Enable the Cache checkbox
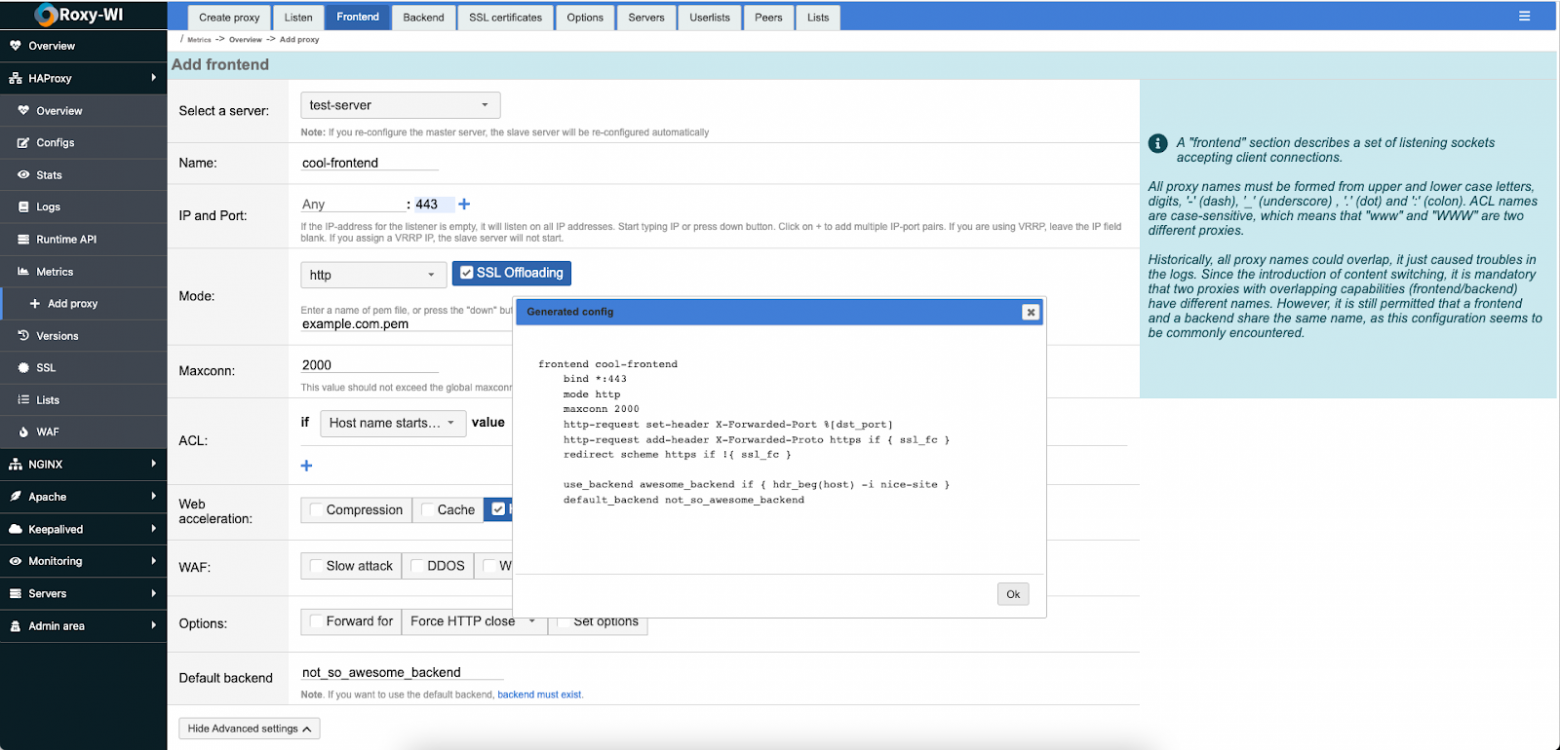The width and height of the screenshot is (1560, 750). coord(427,510)
